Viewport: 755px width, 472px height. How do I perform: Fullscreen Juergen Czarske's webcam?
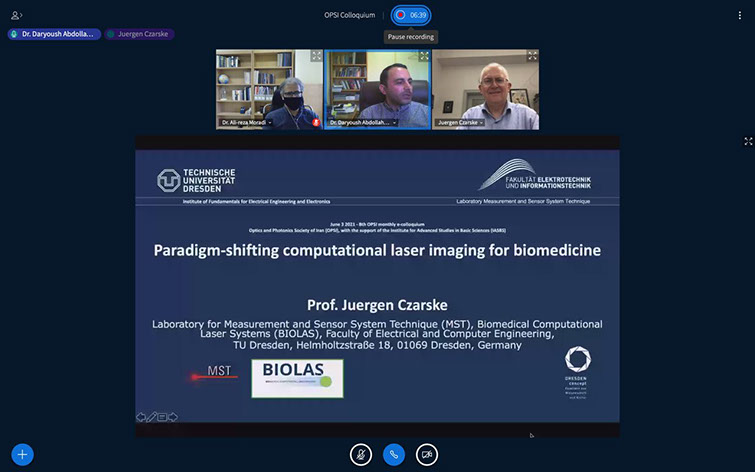[532, 57]
